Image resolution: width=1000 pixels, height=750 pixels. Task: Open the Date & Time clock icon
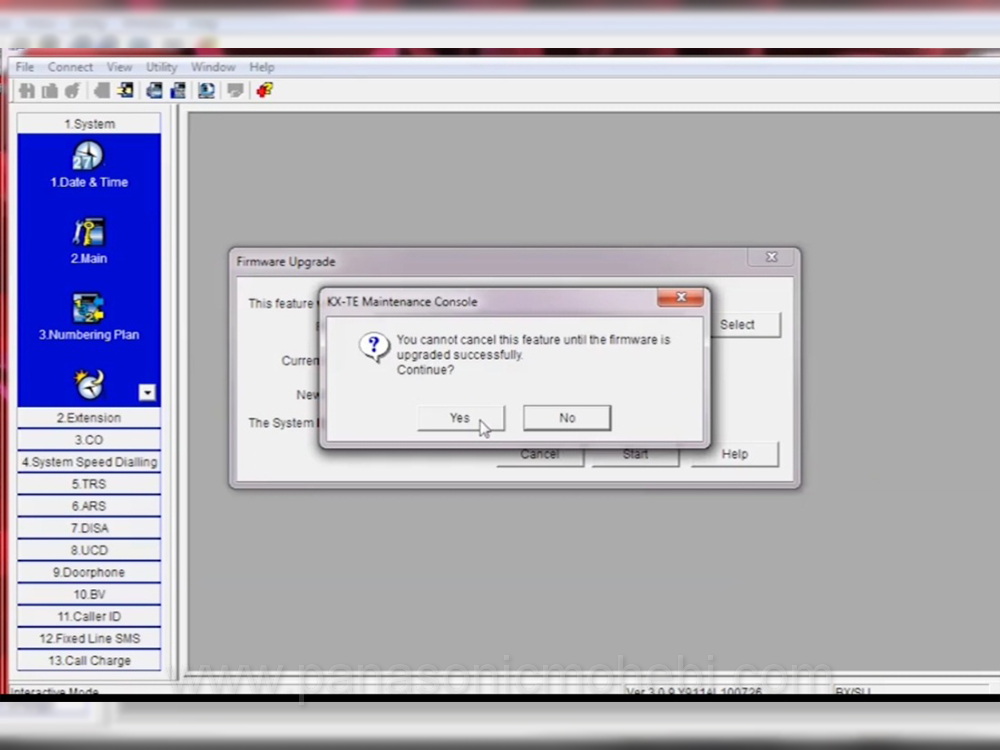[88, 157]
